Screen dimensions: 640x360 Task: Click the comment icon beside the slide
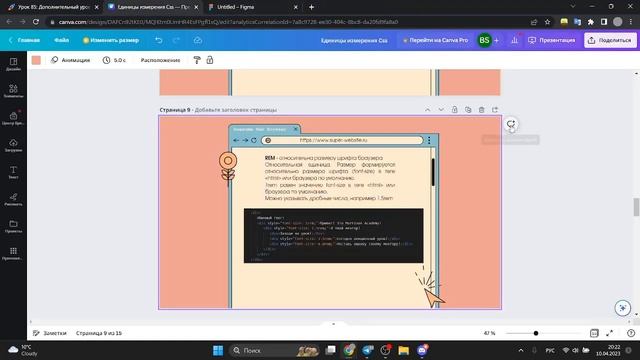pos(511,124)
